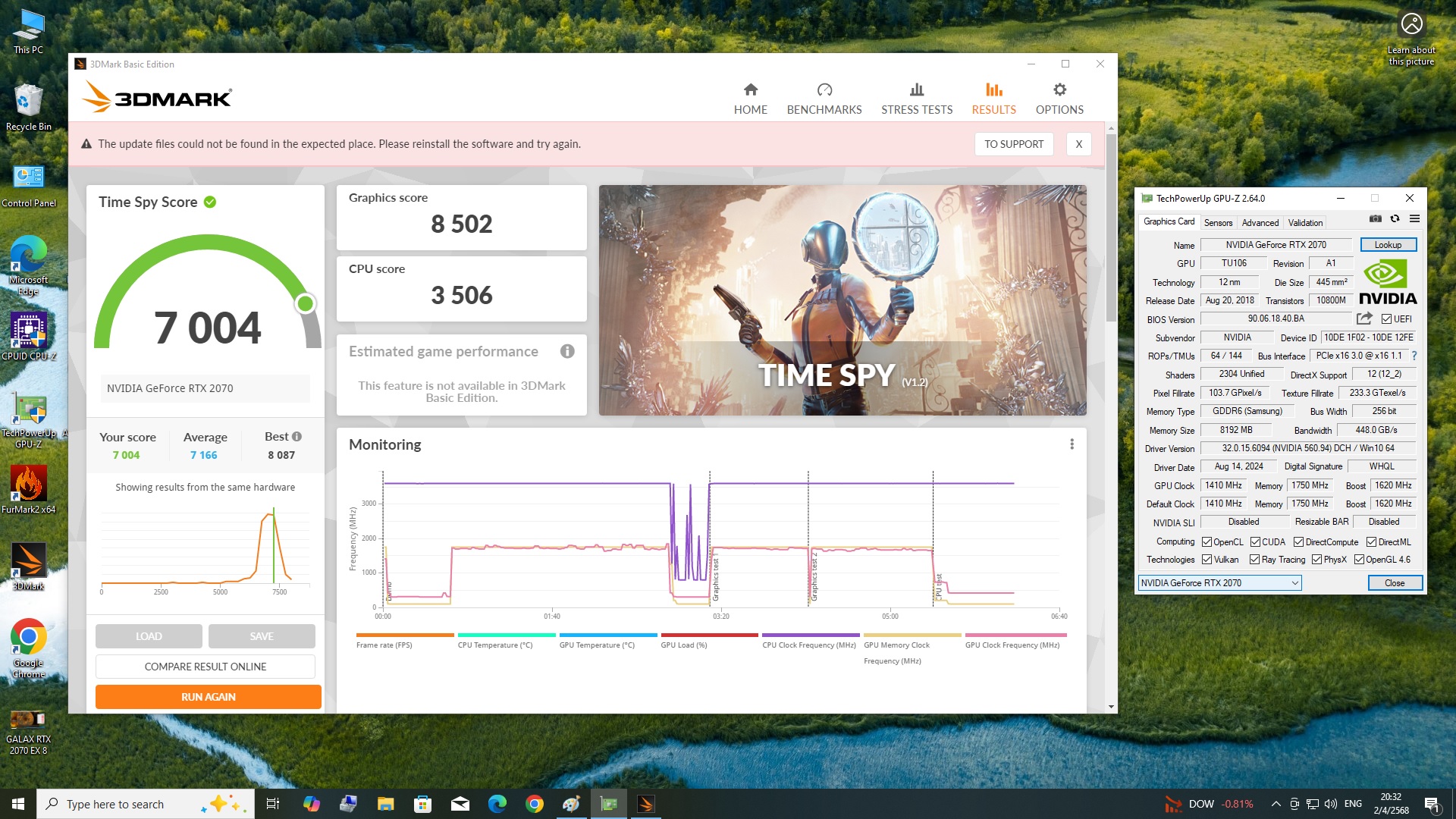This screenshot has width=1456, height=819.
Task: Open Task View from the taskbar
Action: [273, 804]
